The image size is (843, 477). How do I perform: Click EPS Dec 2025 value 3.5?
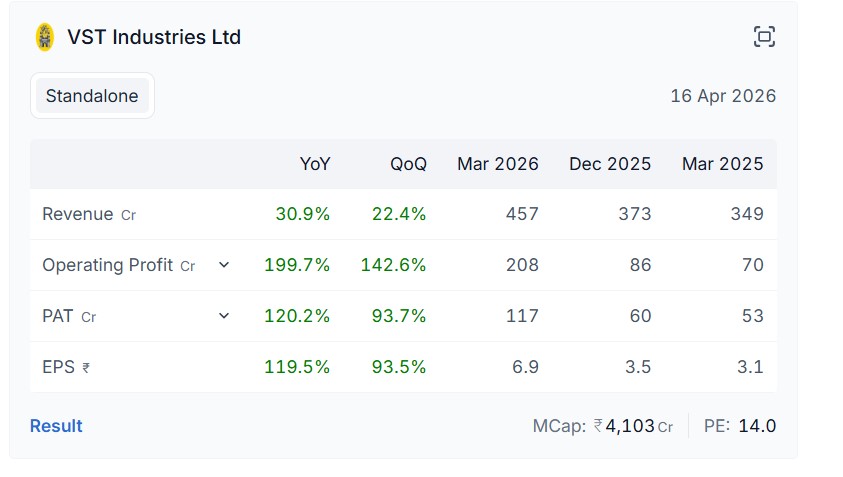coord(638,367)
